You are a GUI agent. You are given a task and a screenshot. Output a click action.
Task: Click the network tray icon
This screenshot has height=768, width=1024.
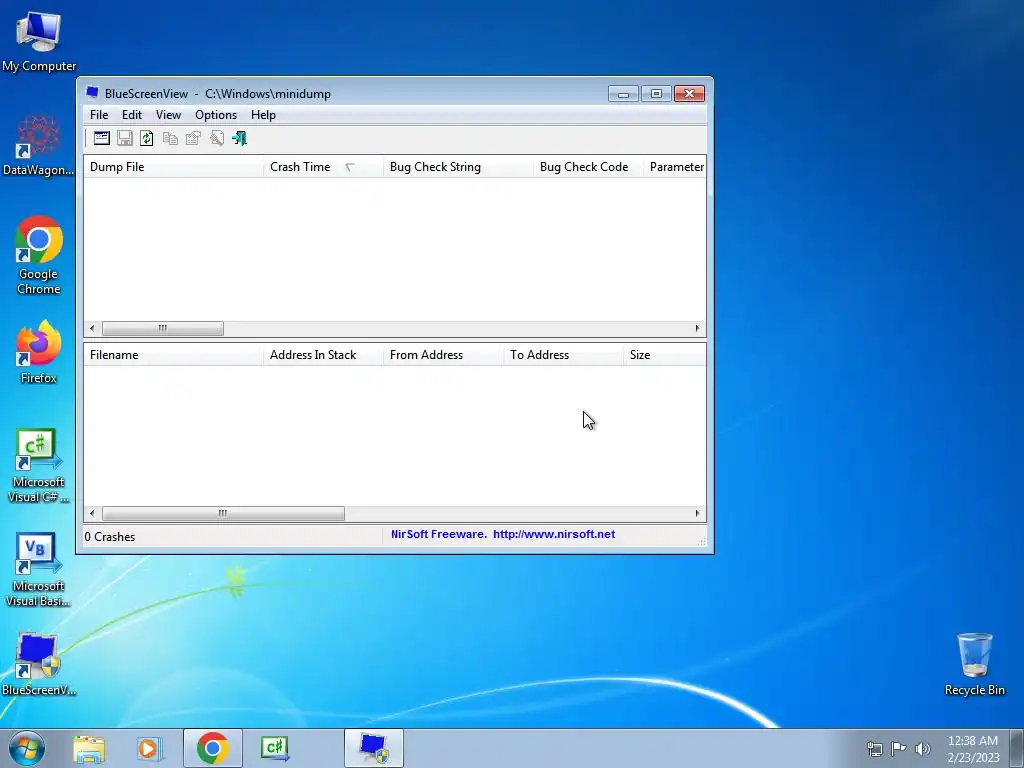(x=874, y=748)
